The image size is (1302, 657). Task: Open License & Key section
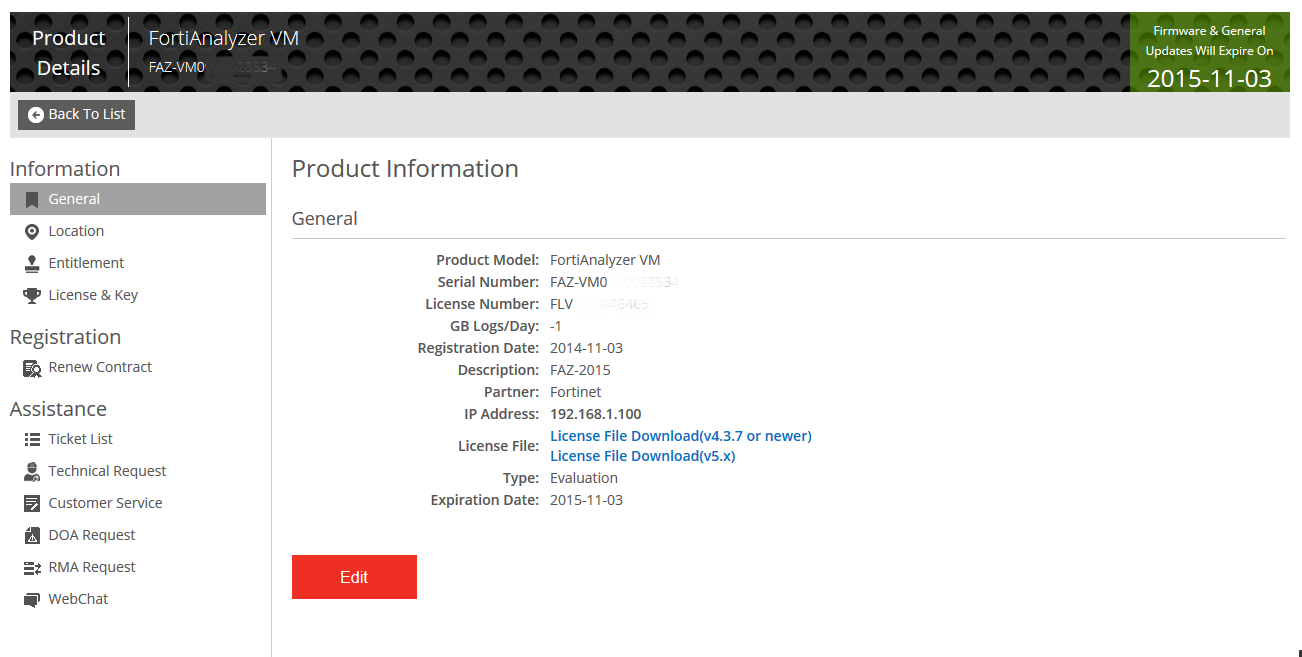pos(93,295)
